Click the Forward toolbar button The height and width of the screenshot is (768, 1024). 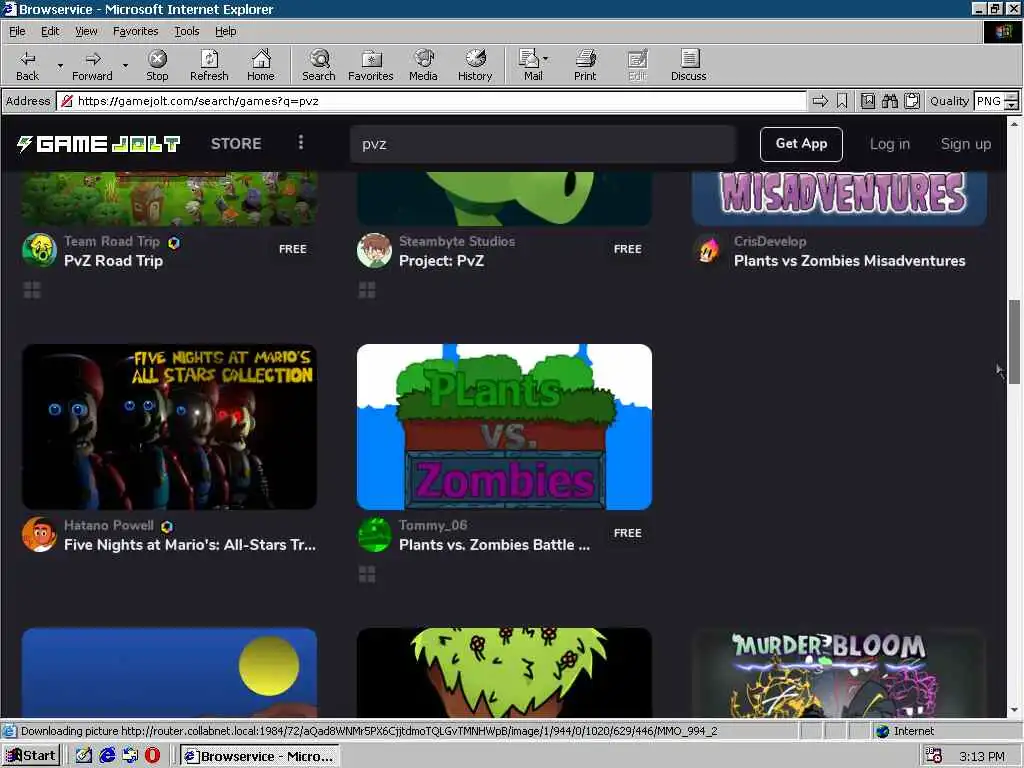[x=92, y=65]
